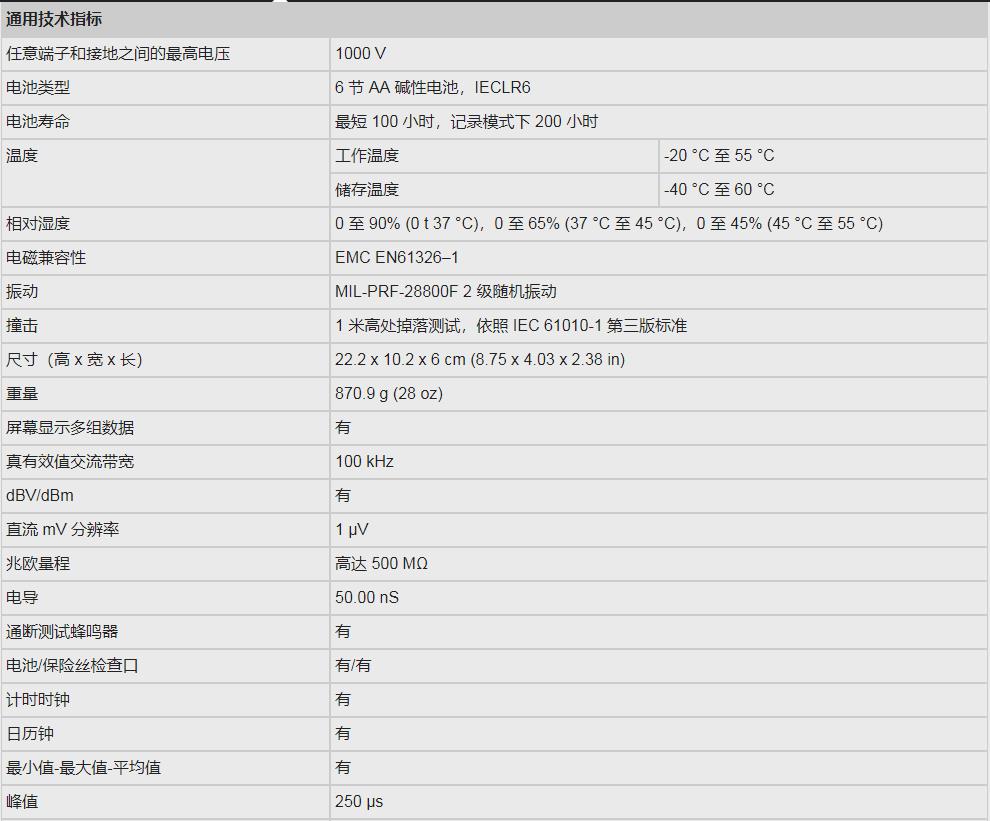Click the dimensions value 22.2 x 10.2 x 6 cm
This screenshot has width=990, height=821.
pyautogui.click(x=480, y=360)
